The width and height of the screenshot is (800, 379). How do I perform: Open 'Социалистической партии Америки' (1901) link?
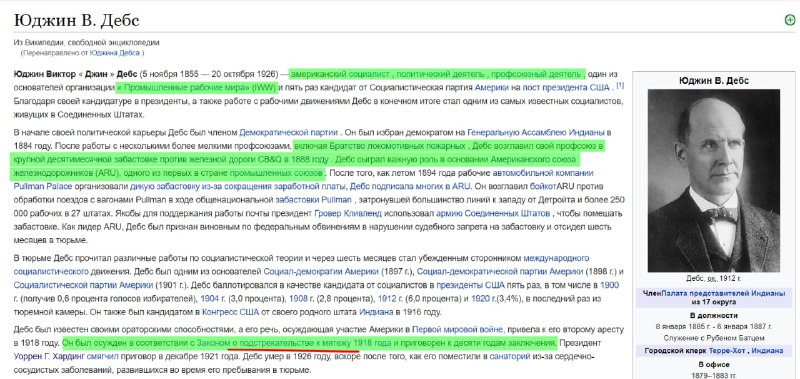(83, 285)
